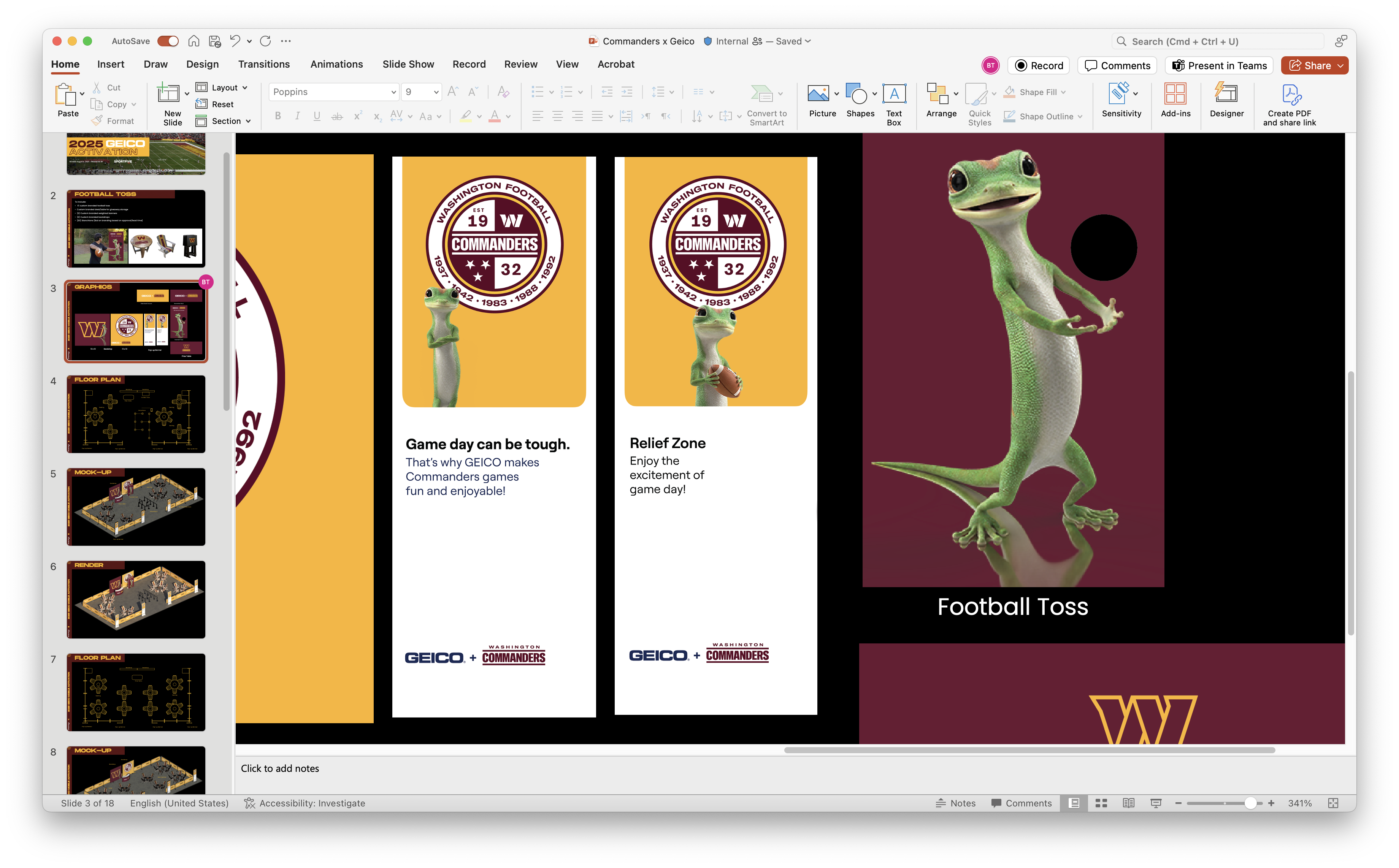Open Sensitivity options

tap(1121, 101)
